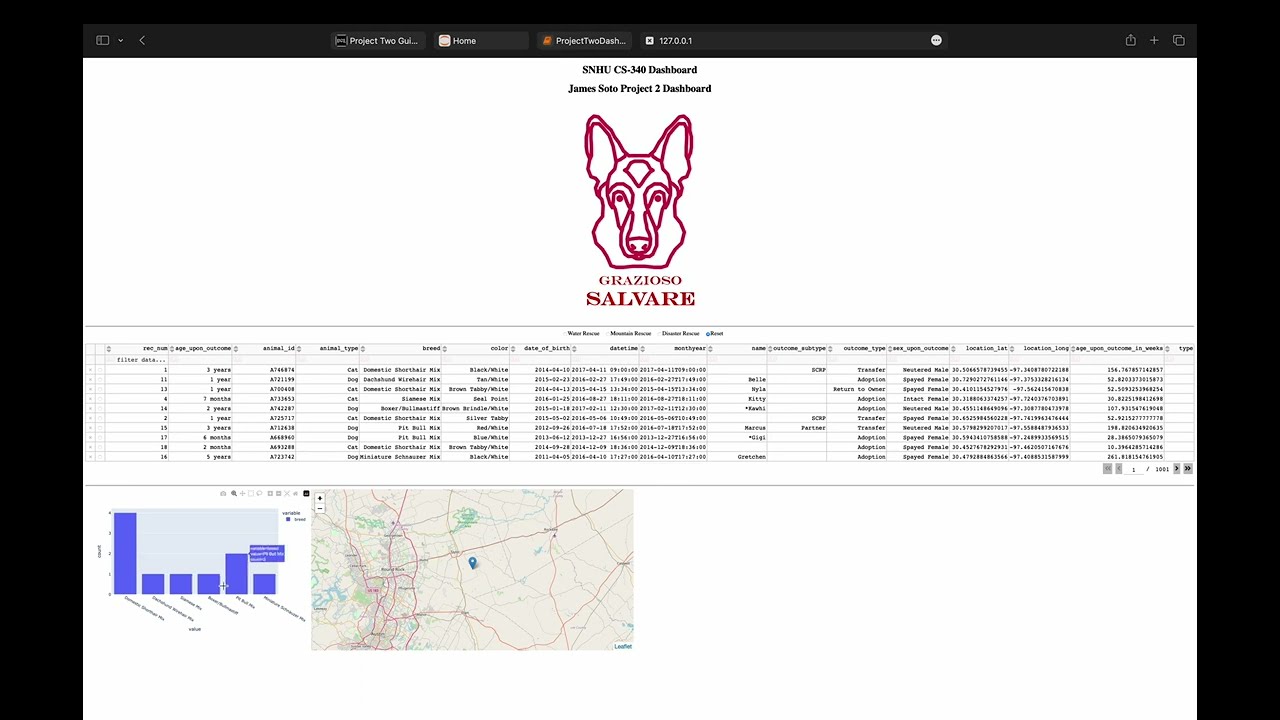1280x720 pixels.
Task: Sort by outcome_subtype column arrows
Action: click(771, 349)
